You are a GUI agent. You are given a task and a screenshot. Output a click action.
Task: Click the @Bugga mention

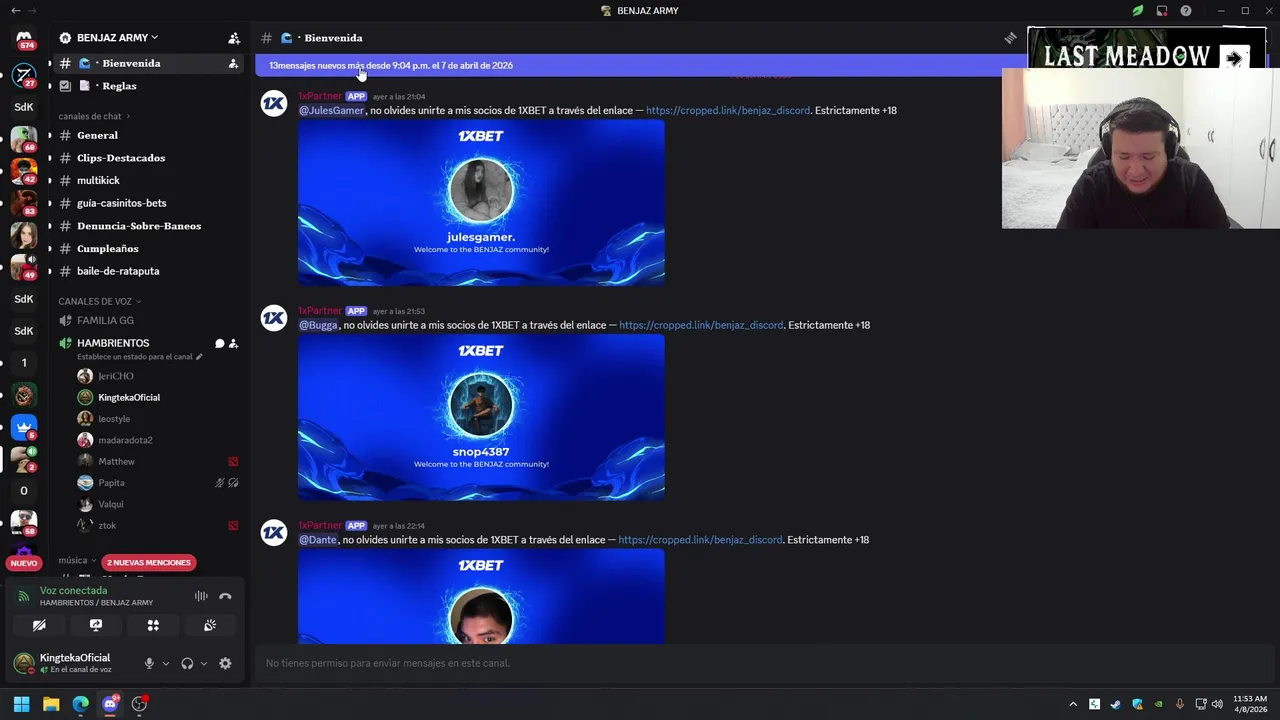pyautogui.click(x=318, y=325)
